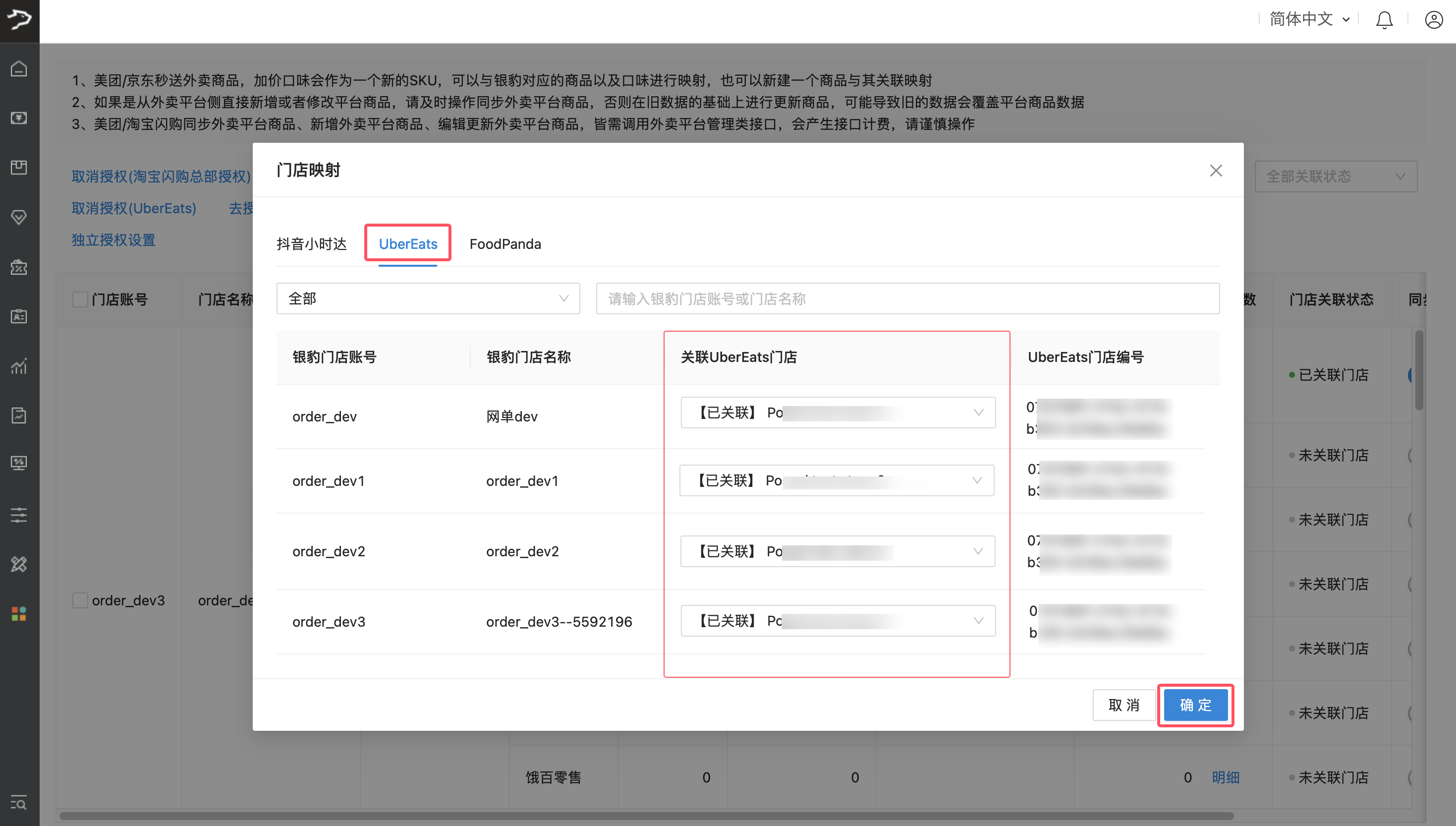Open the ruler and pencil tools icon in the sidebar
Image resolution: width=1456 pixels, height=826 pixels.
click(19, 564)
